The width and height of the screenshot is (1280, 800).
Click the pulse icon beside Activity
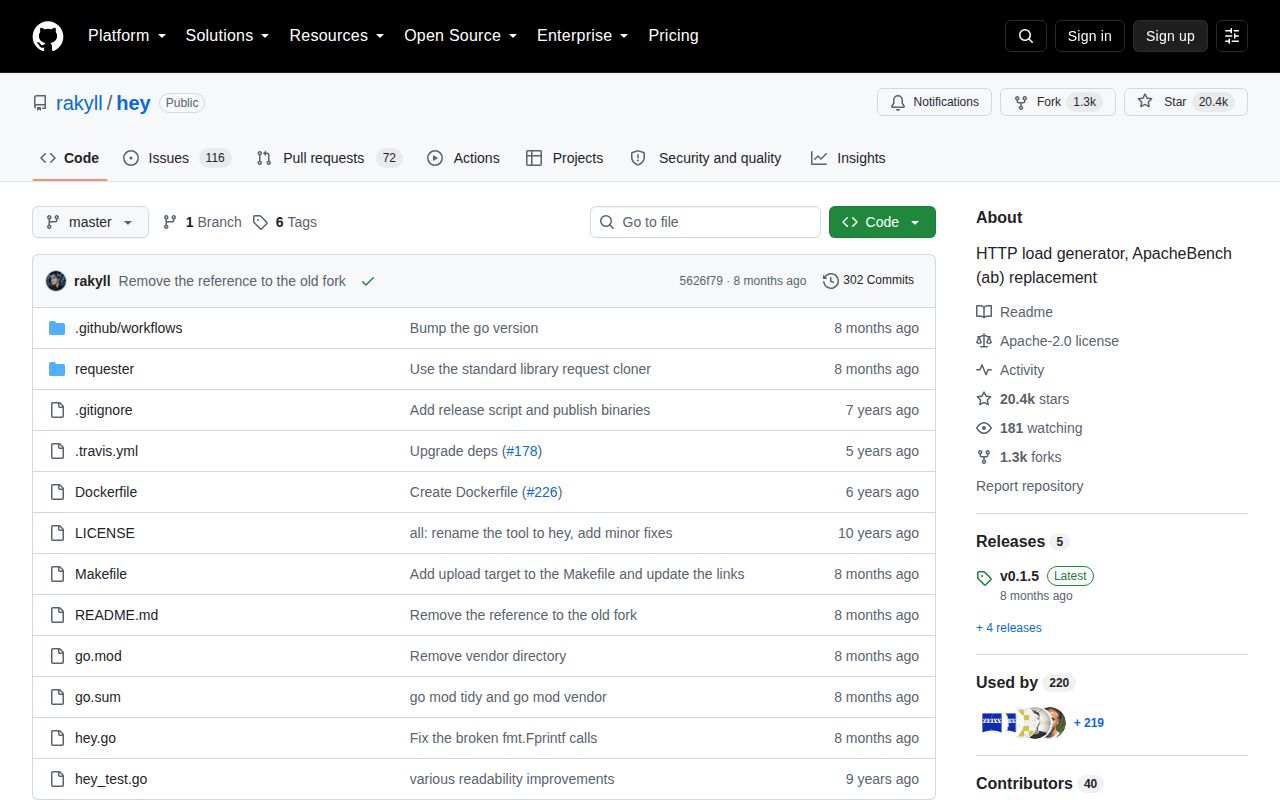click(984, 370)
